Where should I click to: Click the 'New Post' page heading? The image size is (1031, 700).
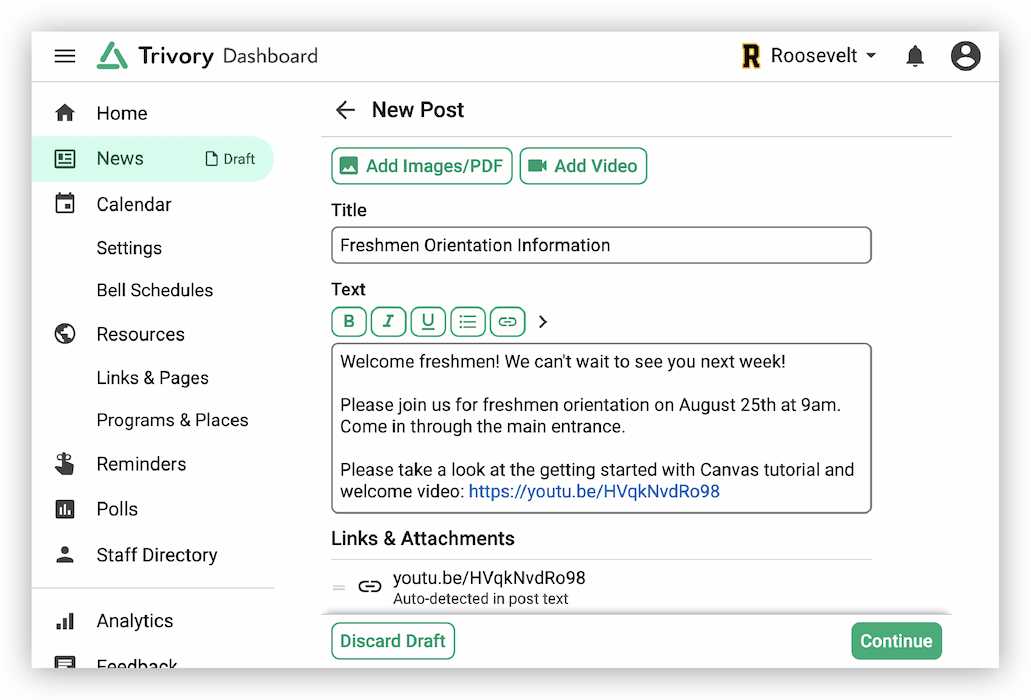coord(418,110)
